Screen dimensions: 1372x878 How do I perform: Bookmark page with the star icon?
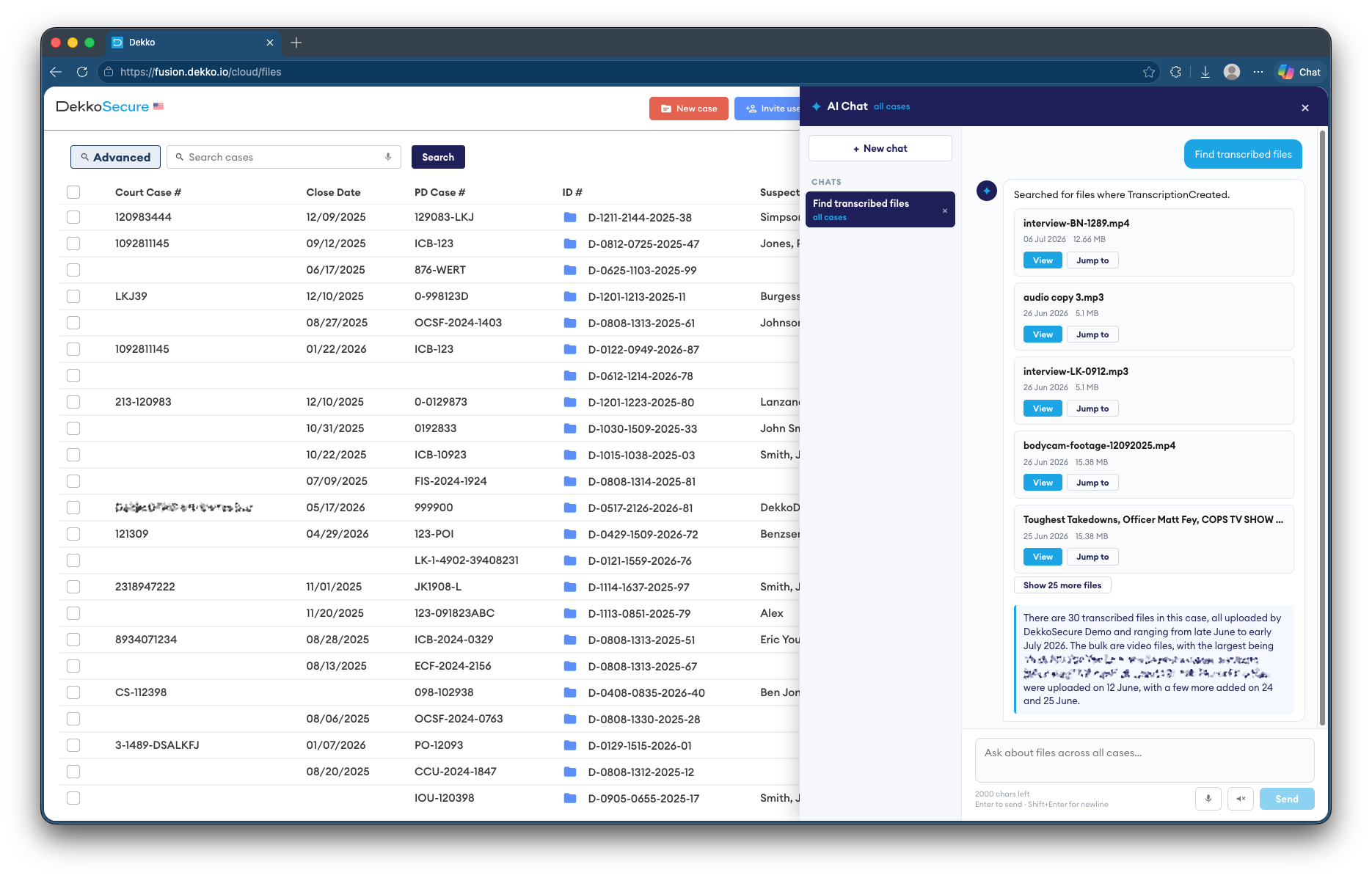pos(1149,72)
